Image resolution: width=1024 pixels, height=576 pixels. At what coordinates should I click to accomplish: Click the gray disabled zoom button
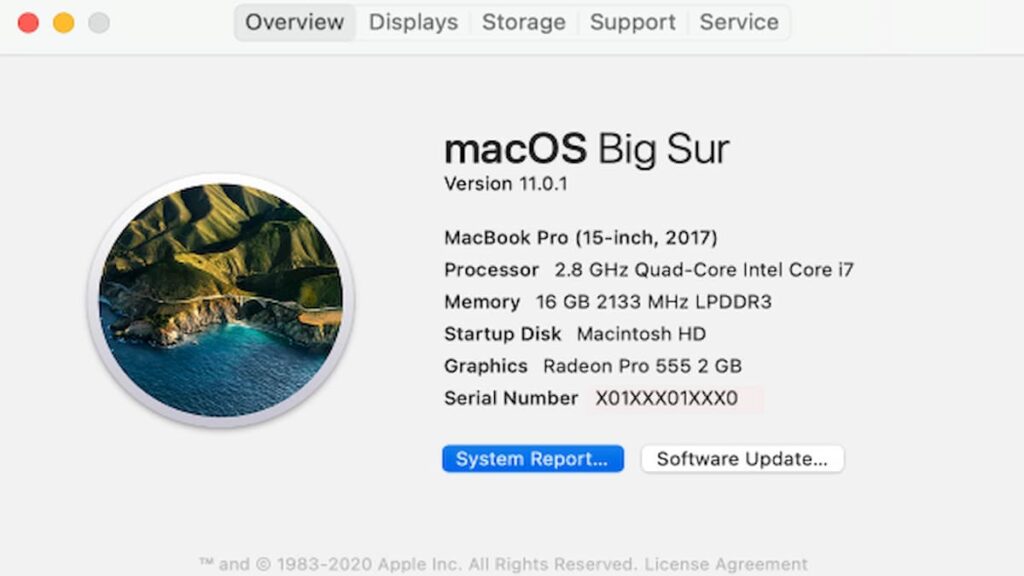pyautogui.click(x=99, y=23)
